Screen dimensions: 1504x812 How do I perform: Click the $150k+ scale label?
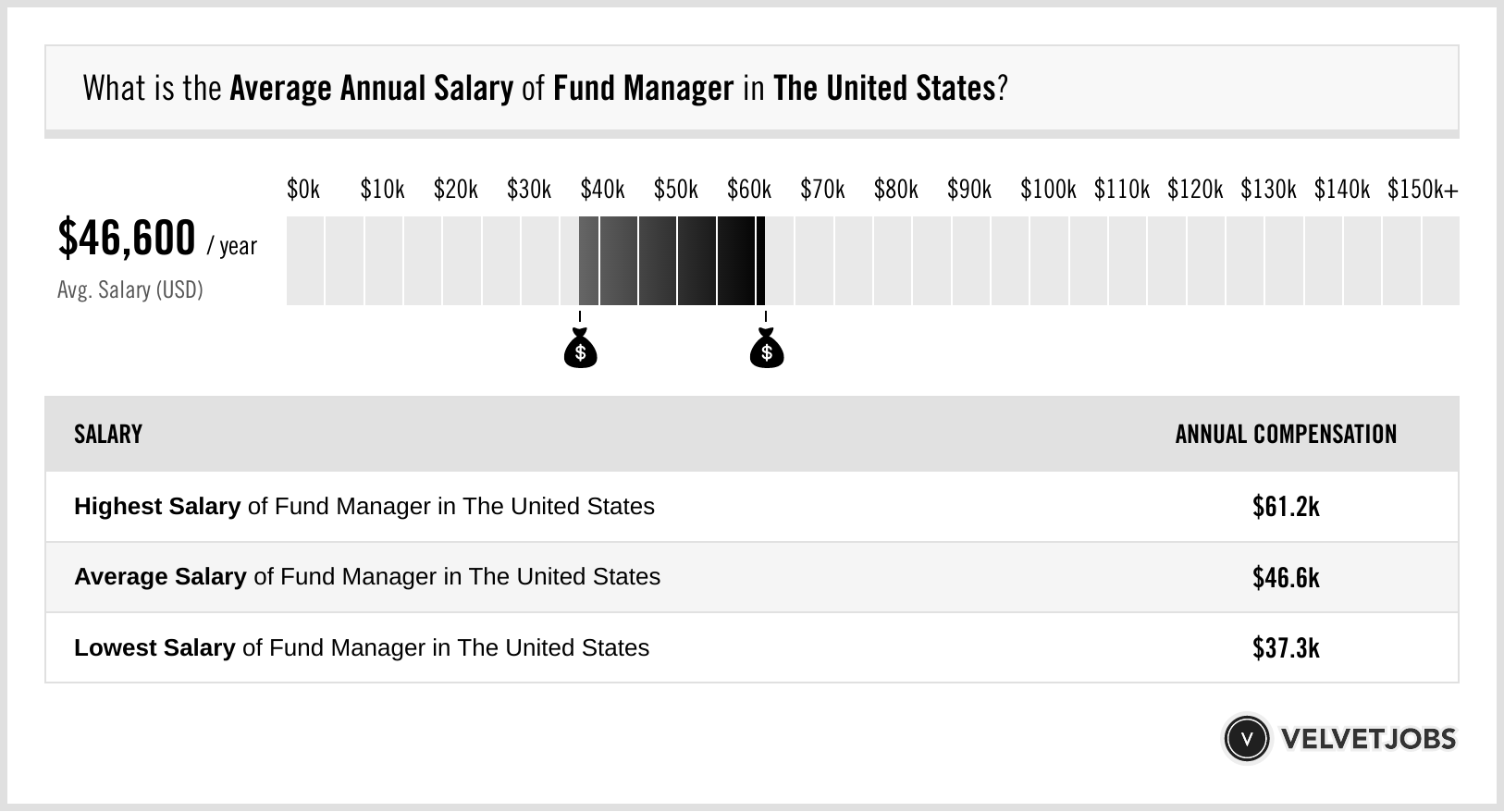[1423, 190]
